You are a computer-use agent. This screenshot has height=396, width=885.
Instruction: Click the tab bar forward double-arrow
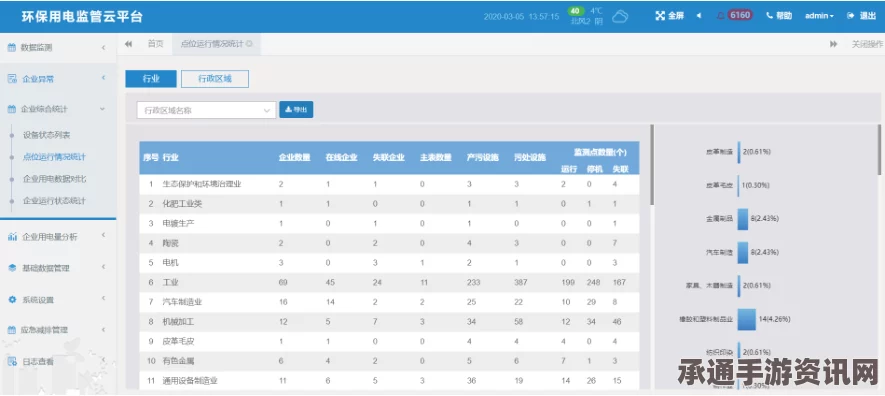pos(834,44)
